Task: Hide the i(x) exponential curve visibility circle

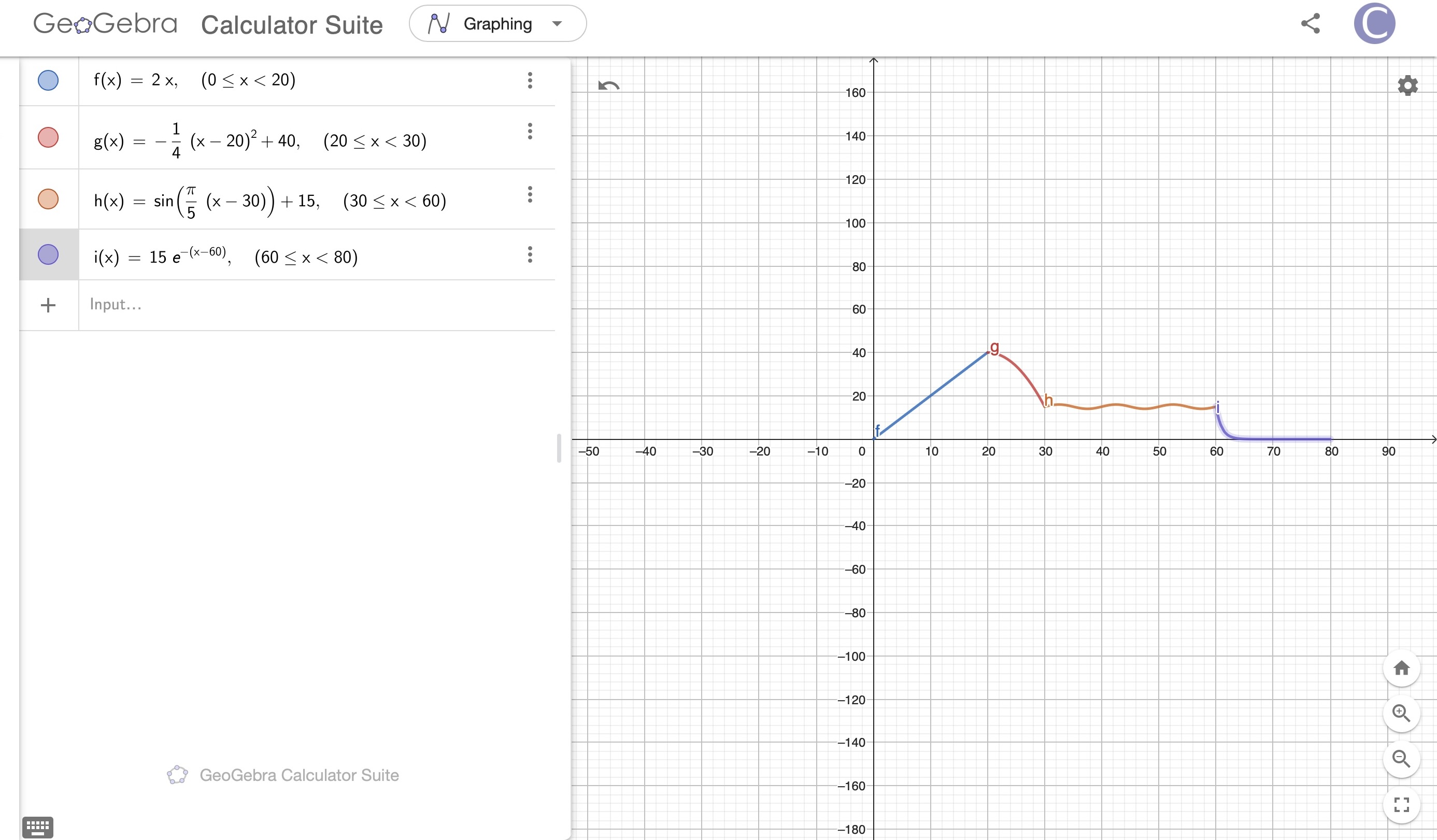Action: point(48,255)
